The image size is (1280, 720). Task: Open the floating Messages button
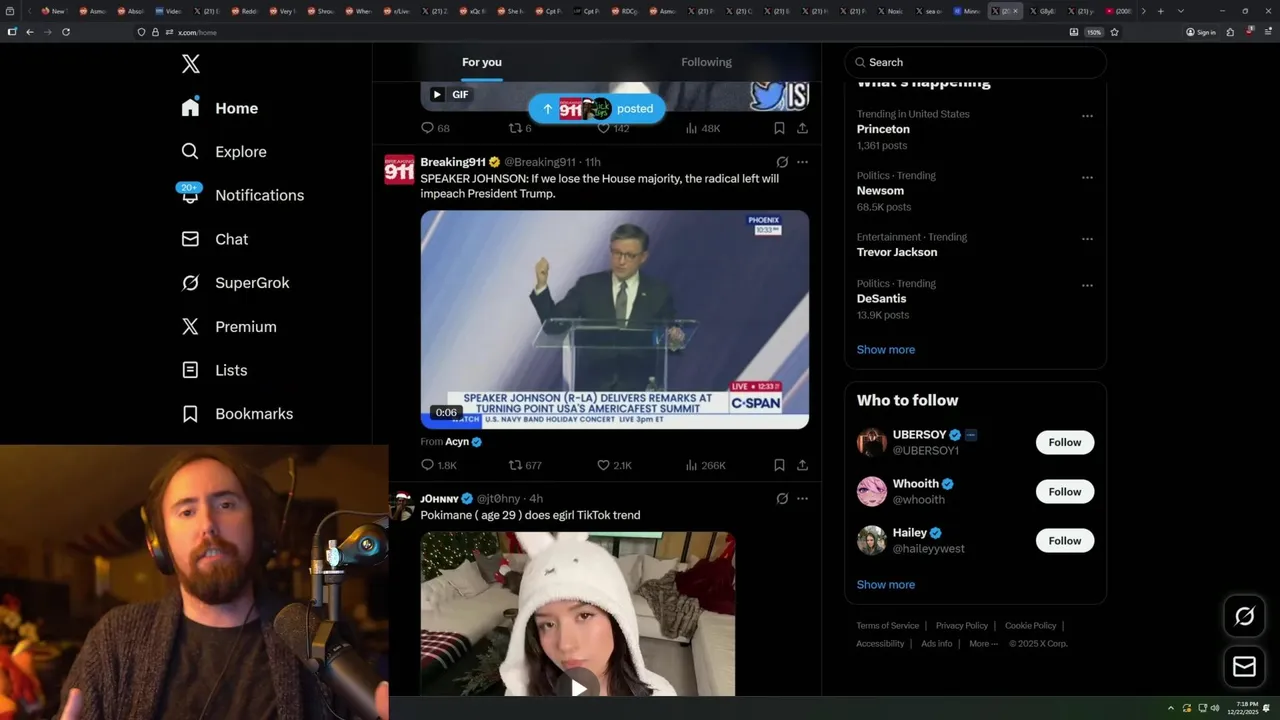coord(1245,666)
